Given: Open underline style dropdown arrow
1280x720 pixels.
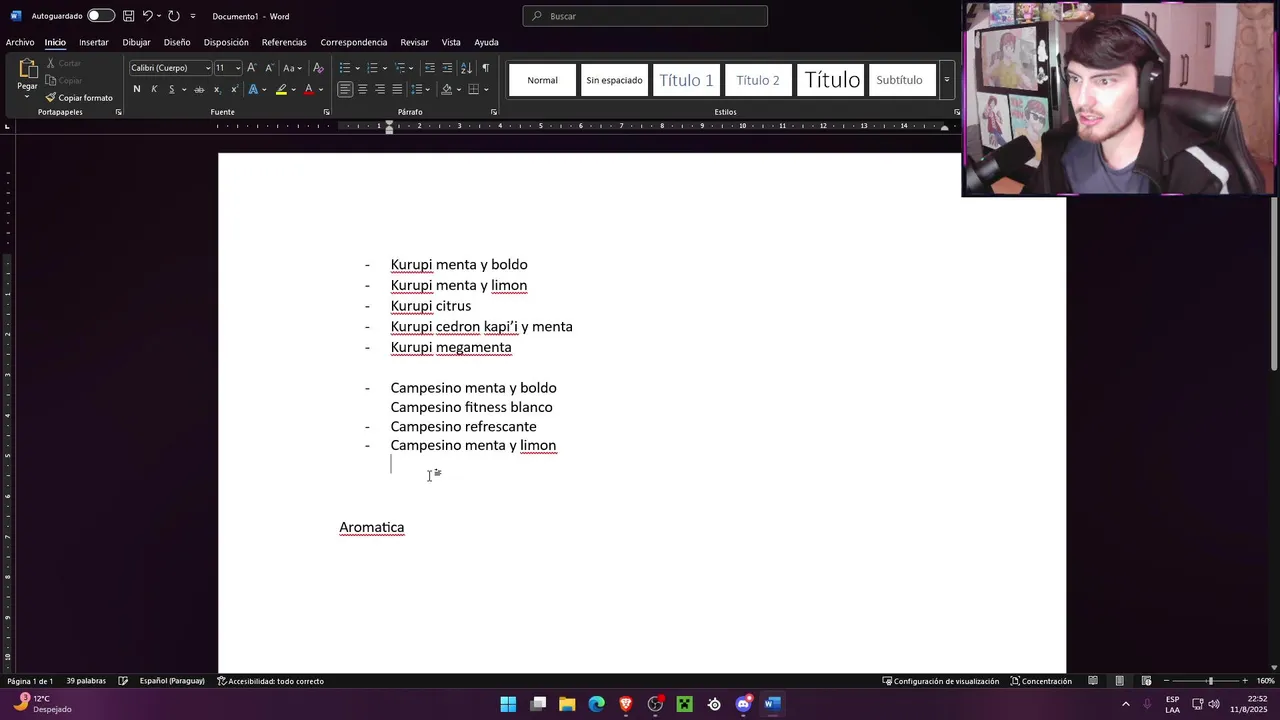Looking at the screenshot, I should 184,89.
